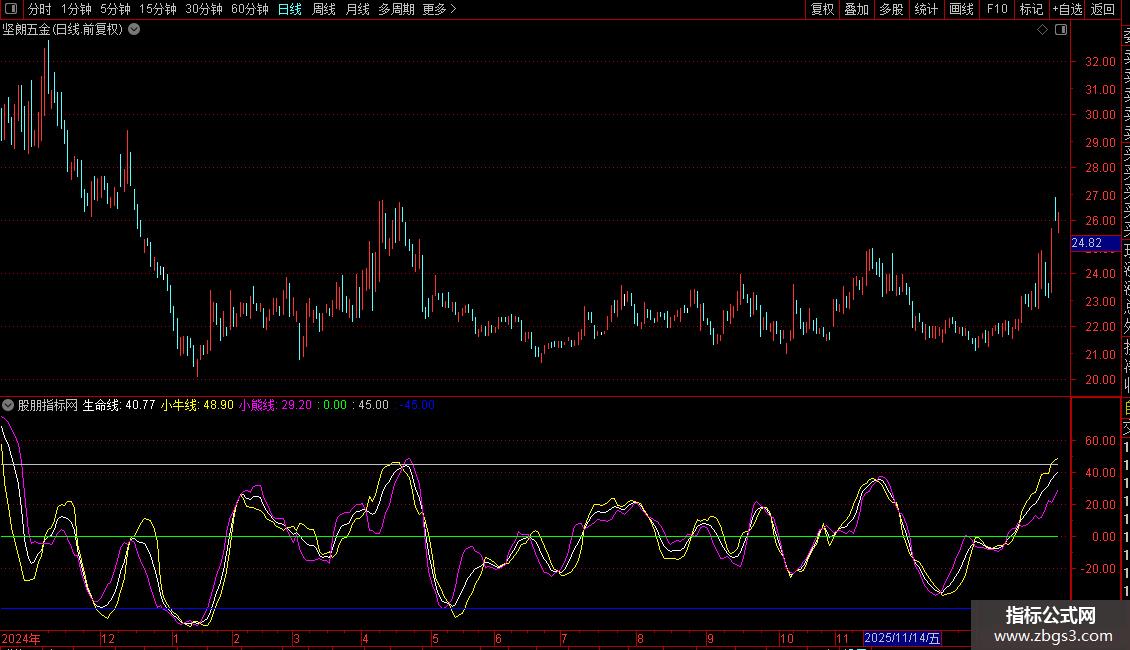Screen dimensions: 1130x650
Task: Expand 更多 periods menu
Action: (439, 9)
